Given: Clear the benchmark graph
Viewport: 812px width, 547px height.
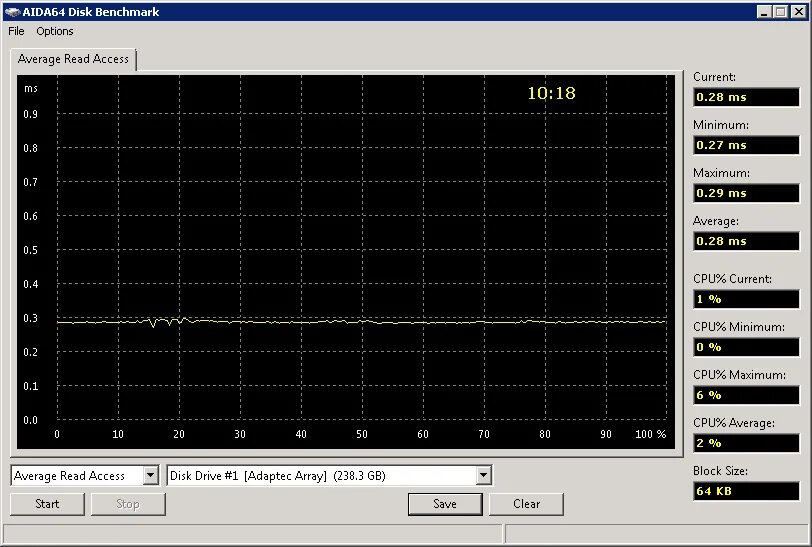Looking at the screenshot, I should pyautogui.click(x=526, y=504).
